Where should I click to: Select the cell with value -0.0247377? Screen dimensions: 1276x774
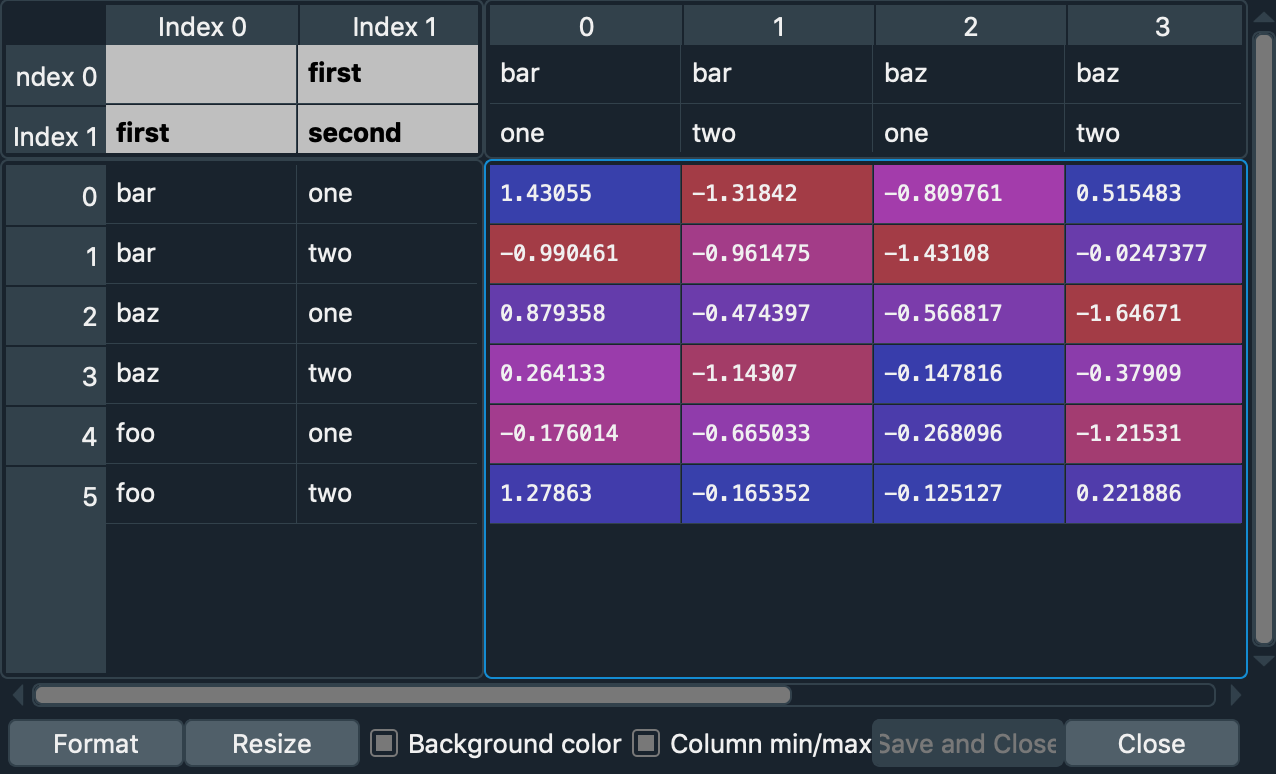(1153, 254)
